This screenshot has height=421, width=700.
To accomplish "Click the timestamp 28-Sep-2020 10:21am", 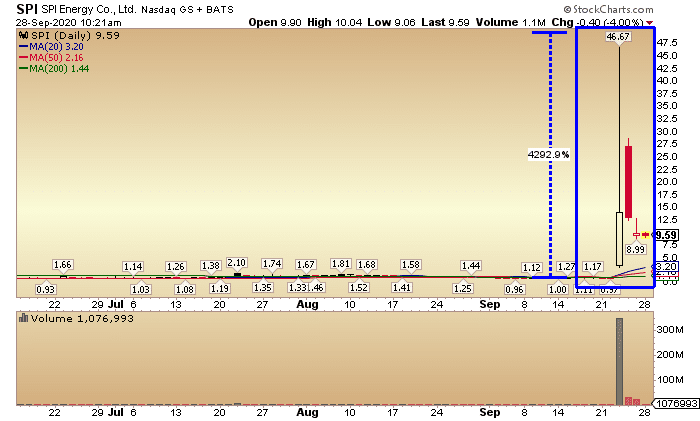I will click(x=68, y=22).
